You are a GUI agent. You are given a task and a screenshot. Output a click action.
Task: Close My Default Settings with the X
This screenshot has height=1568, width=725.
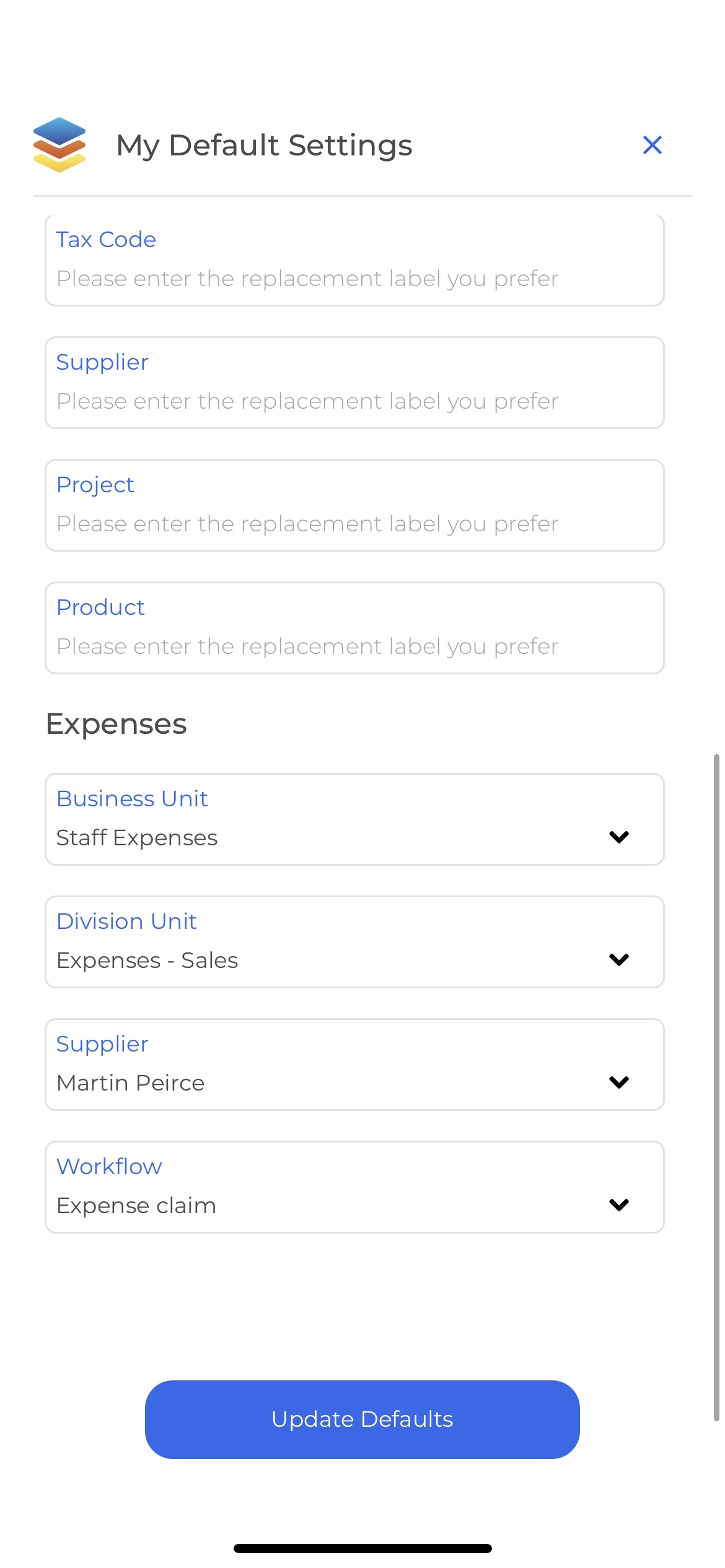[652, 145]
